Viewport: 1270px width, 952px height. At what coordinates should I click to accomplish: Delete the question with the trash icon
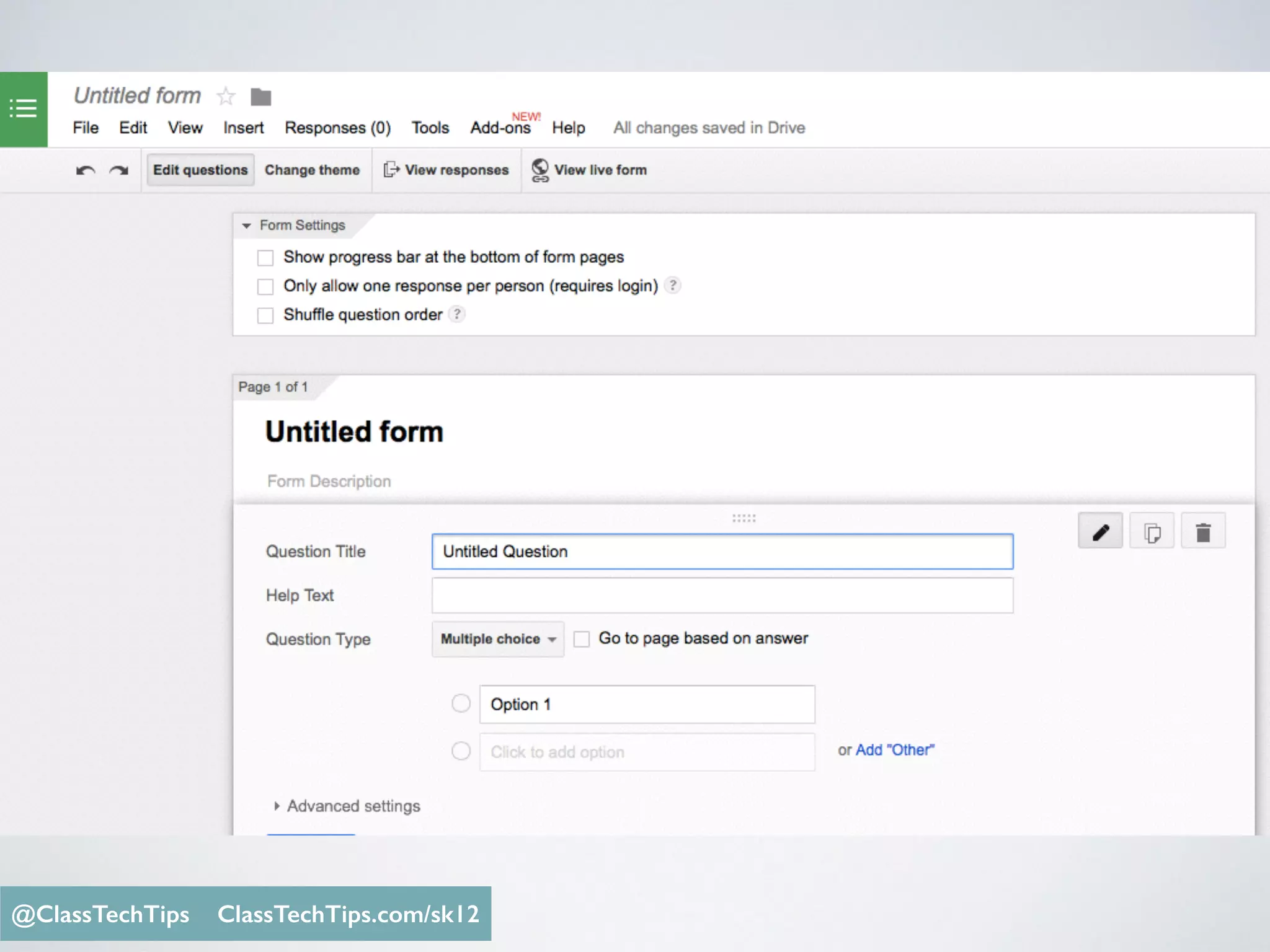click(x=1203, y=532)
